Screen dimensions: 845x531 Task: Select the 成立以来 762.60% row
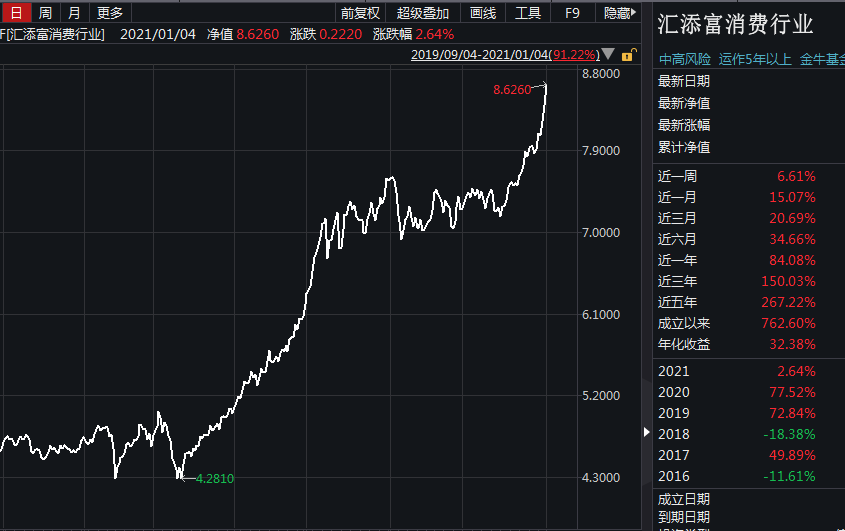click(737, 323)
